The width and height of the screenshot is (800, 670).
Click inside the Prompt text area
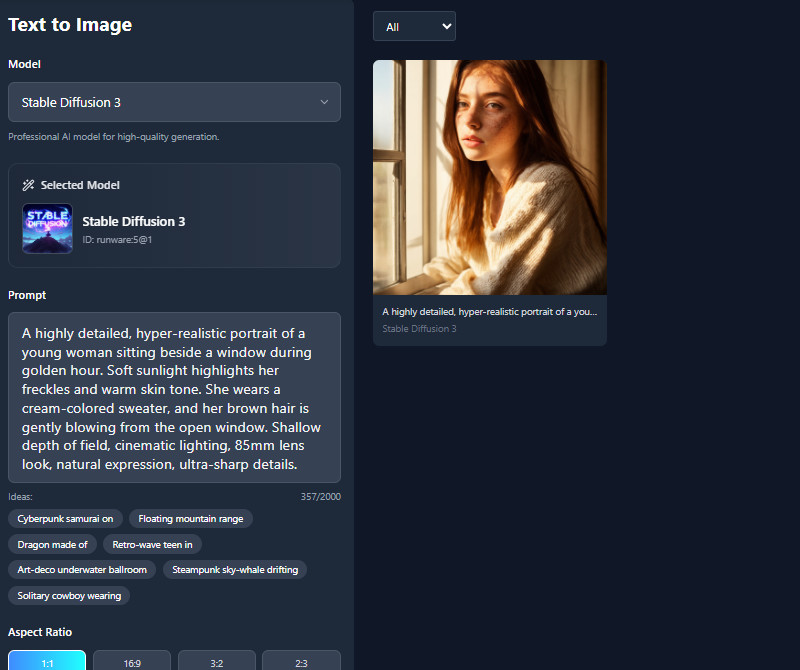tap(174, 398)
